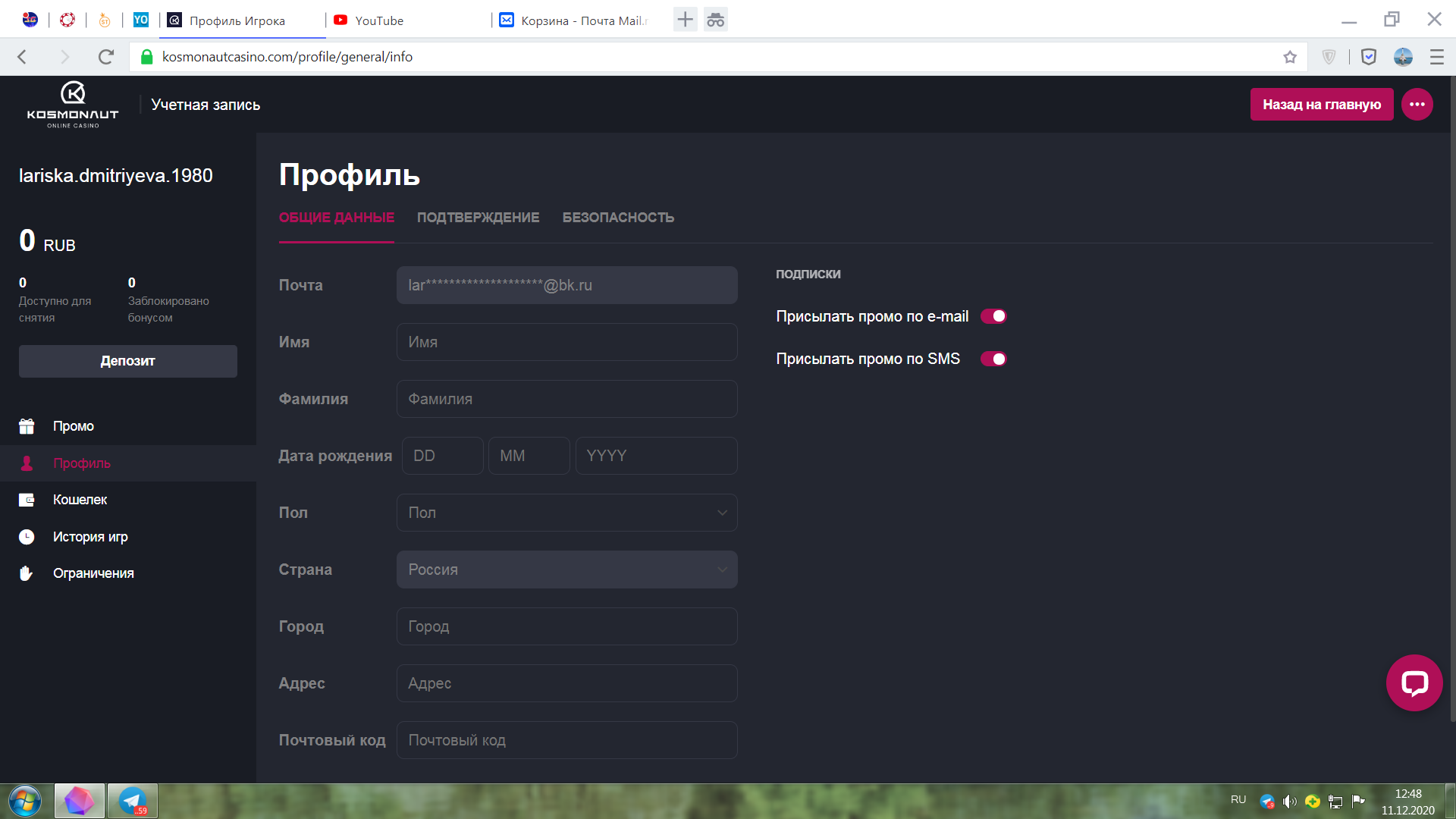Image resolution: width=1456 pixels, height=819 pixels.
Task: Expand the Пол gender dropdown
Action: tap(566, 513)
